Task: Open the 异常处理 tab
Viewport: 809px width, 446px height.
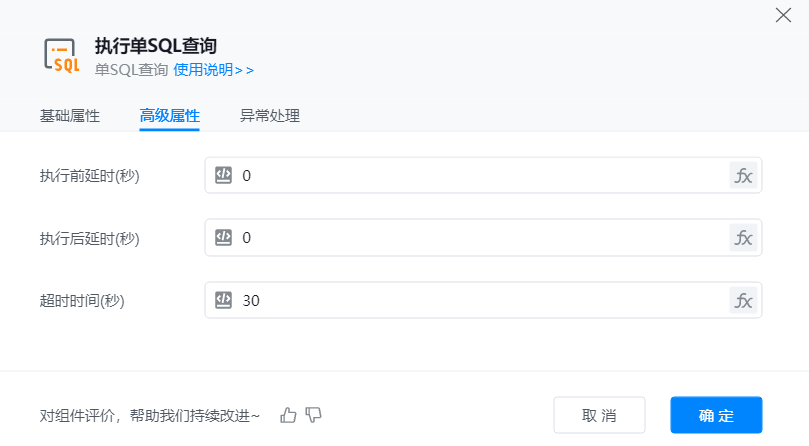Action: click(x=270, y=116)
